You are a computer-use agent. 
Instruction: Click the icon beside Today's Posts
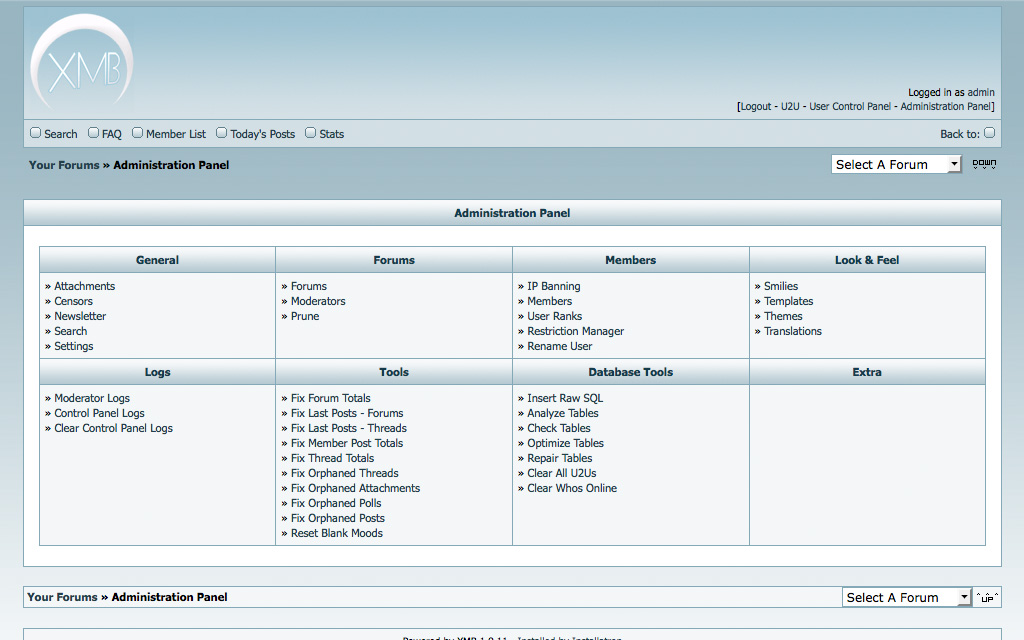[x=222, y=133]
